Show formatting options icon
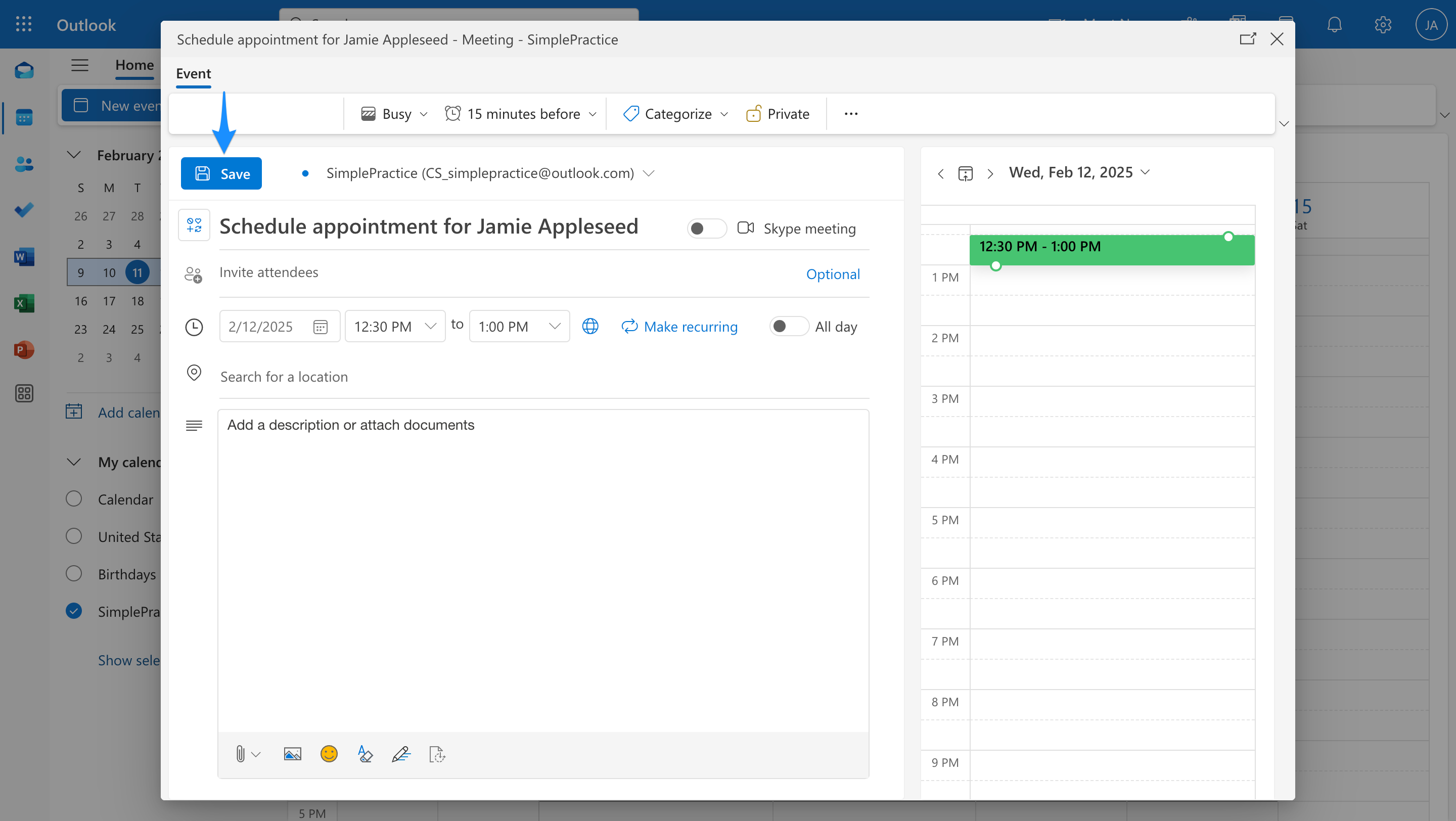Viewport: 1456px width, 821px height. coord(365,754)
